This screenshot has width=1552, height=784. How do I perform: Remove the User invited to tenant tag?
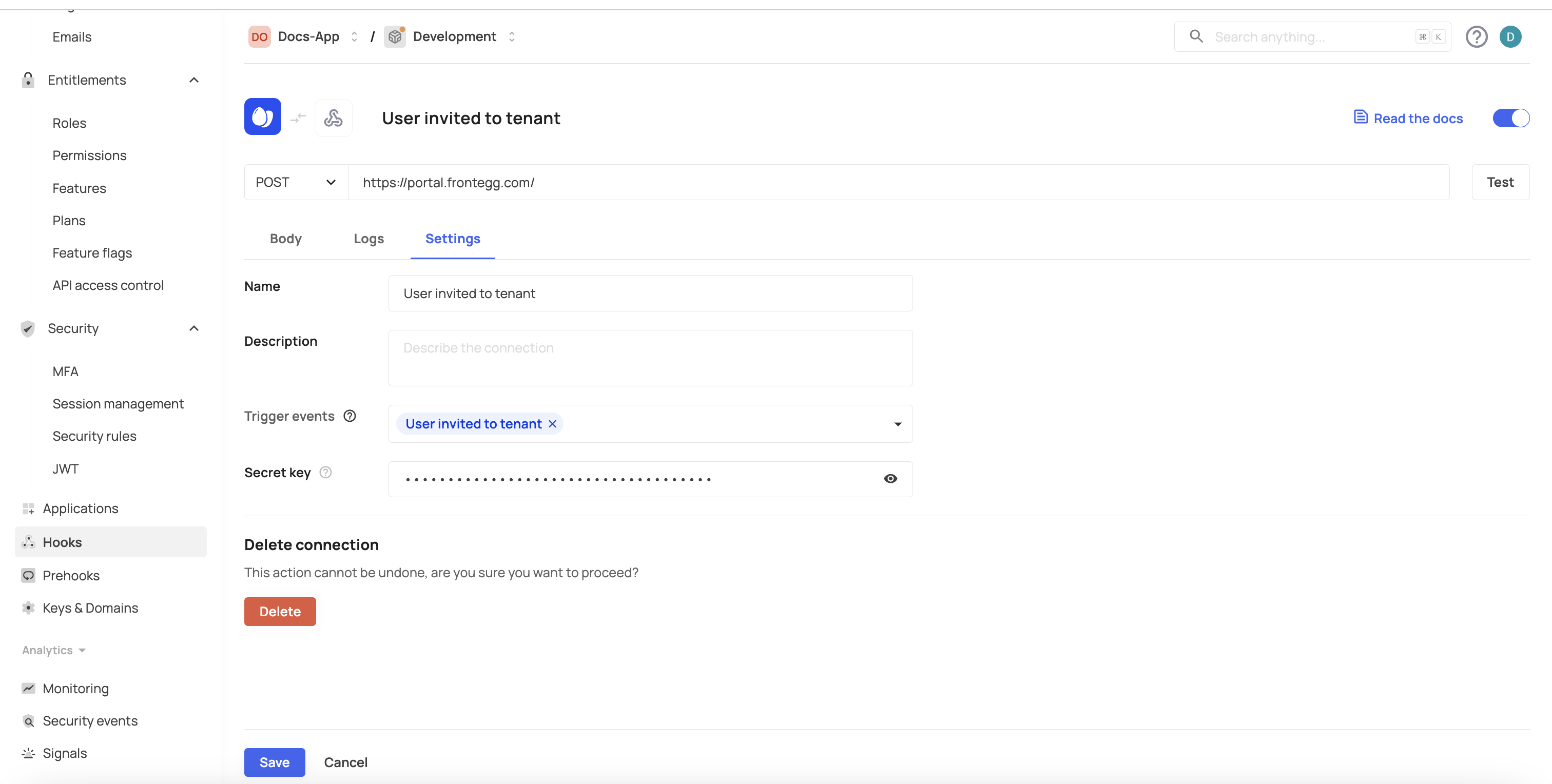pos(552,424)
